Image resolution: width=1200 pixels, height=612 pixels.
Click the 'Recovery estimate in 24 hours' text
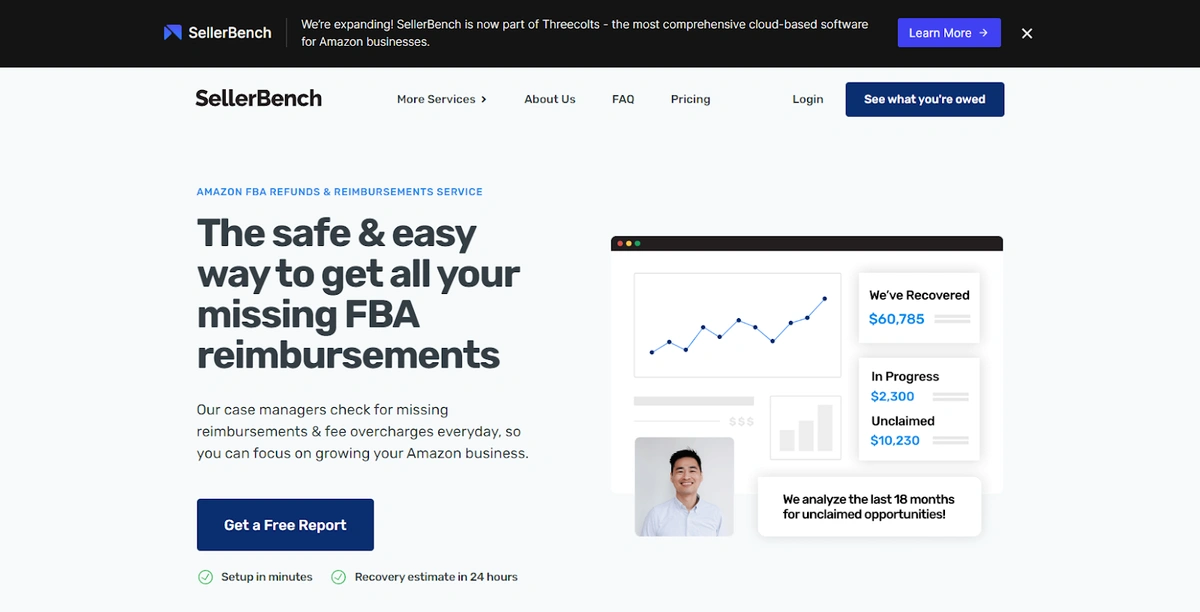436,577
